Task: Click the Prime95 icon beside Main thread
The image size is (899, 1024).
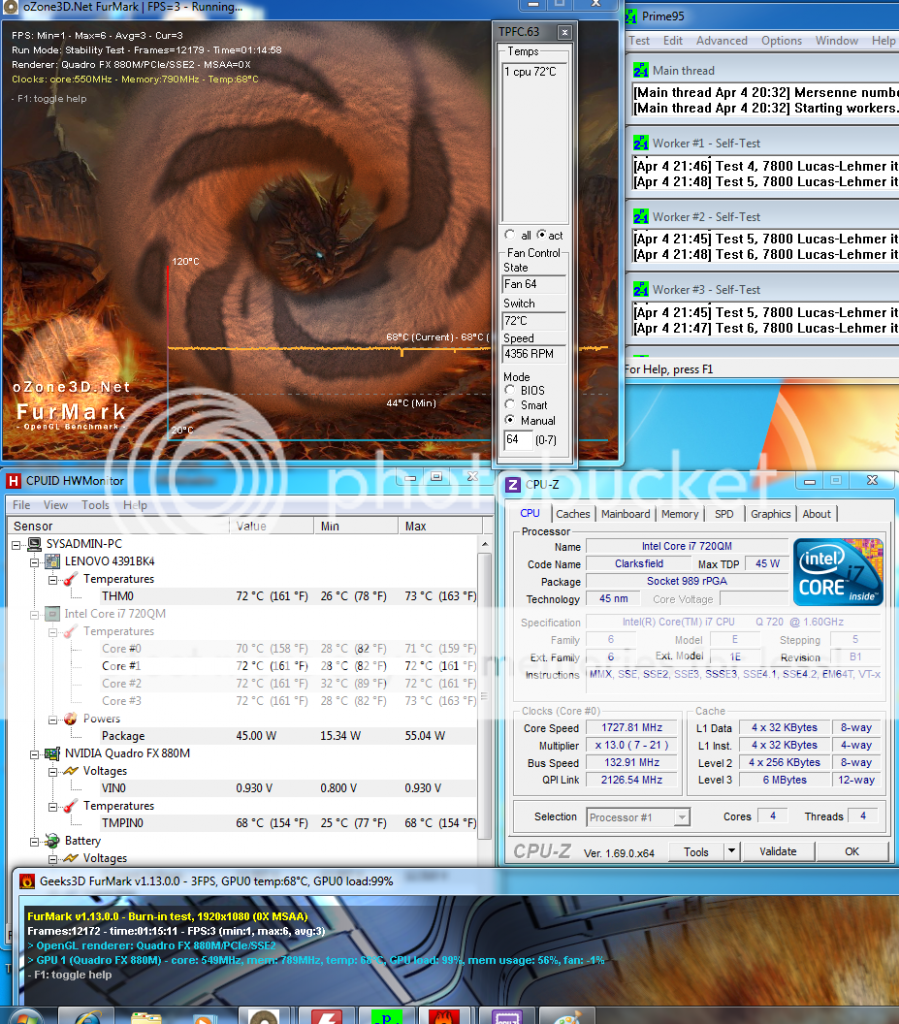Action: pyautogui.click(x=641, y=71)
